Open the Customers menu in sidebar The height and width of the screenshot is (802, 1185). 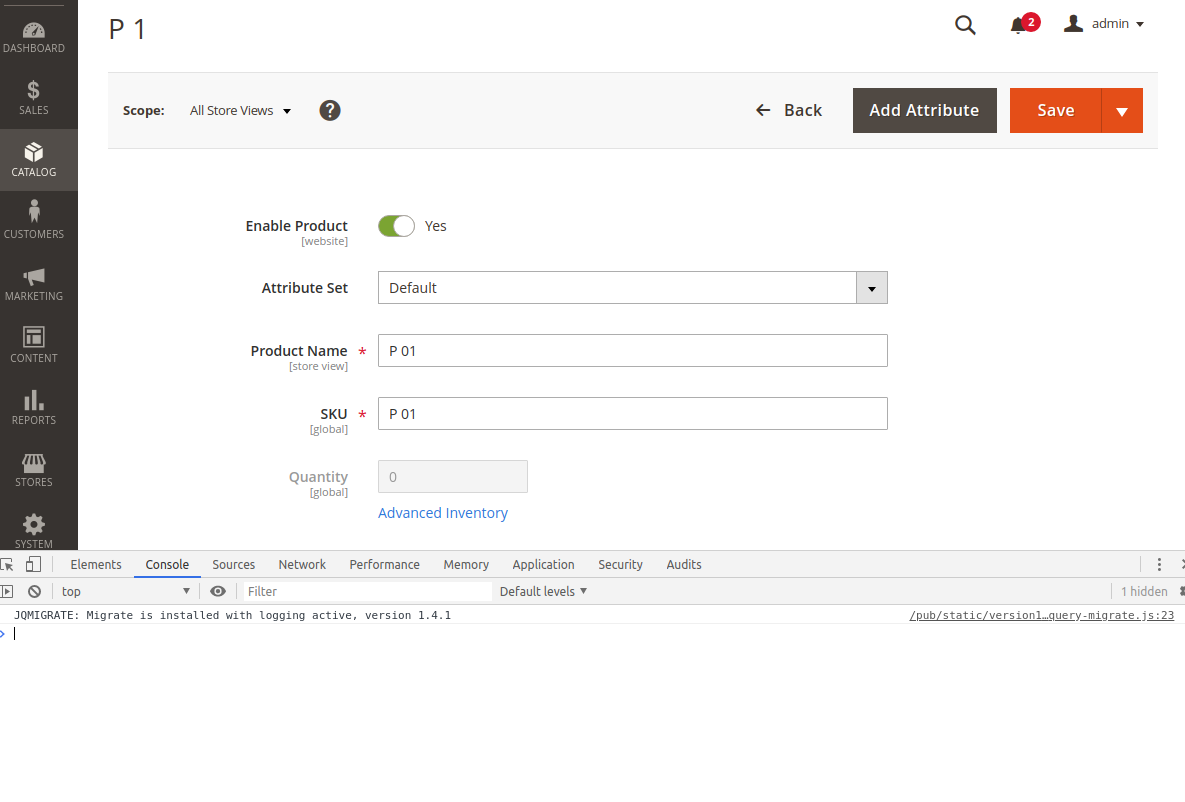(34, 222)
